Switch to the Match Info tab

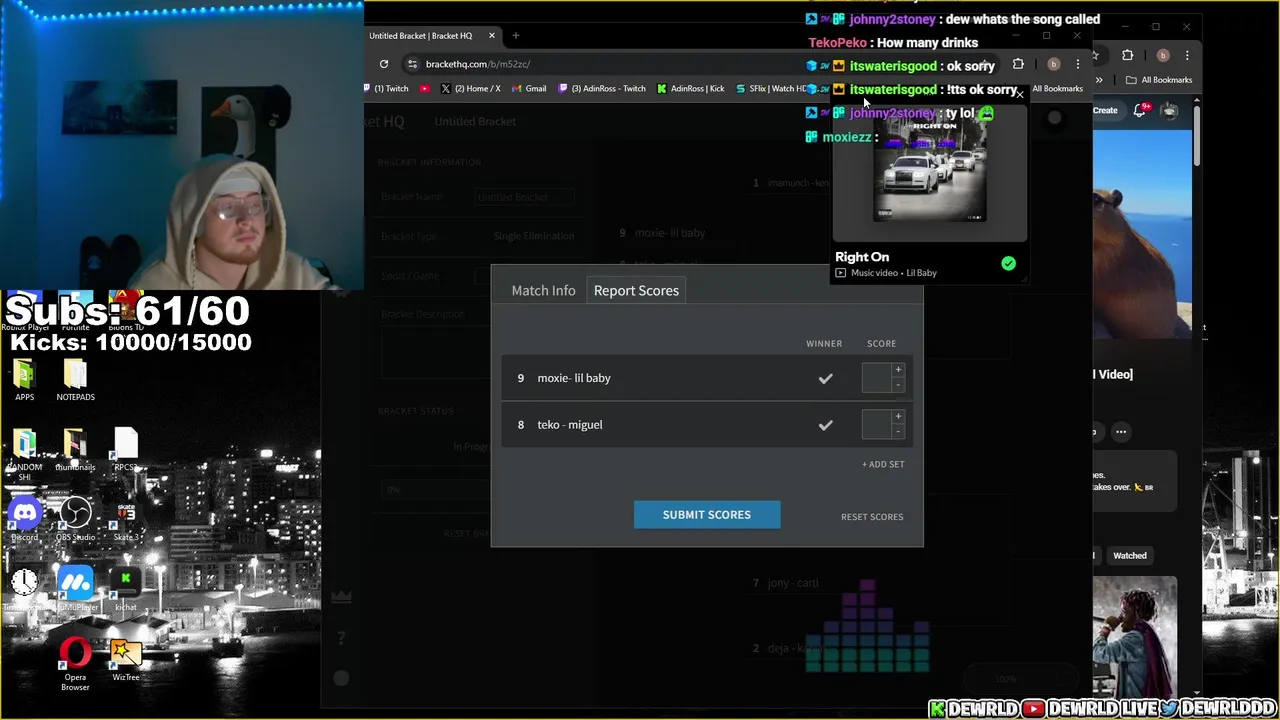543,290
